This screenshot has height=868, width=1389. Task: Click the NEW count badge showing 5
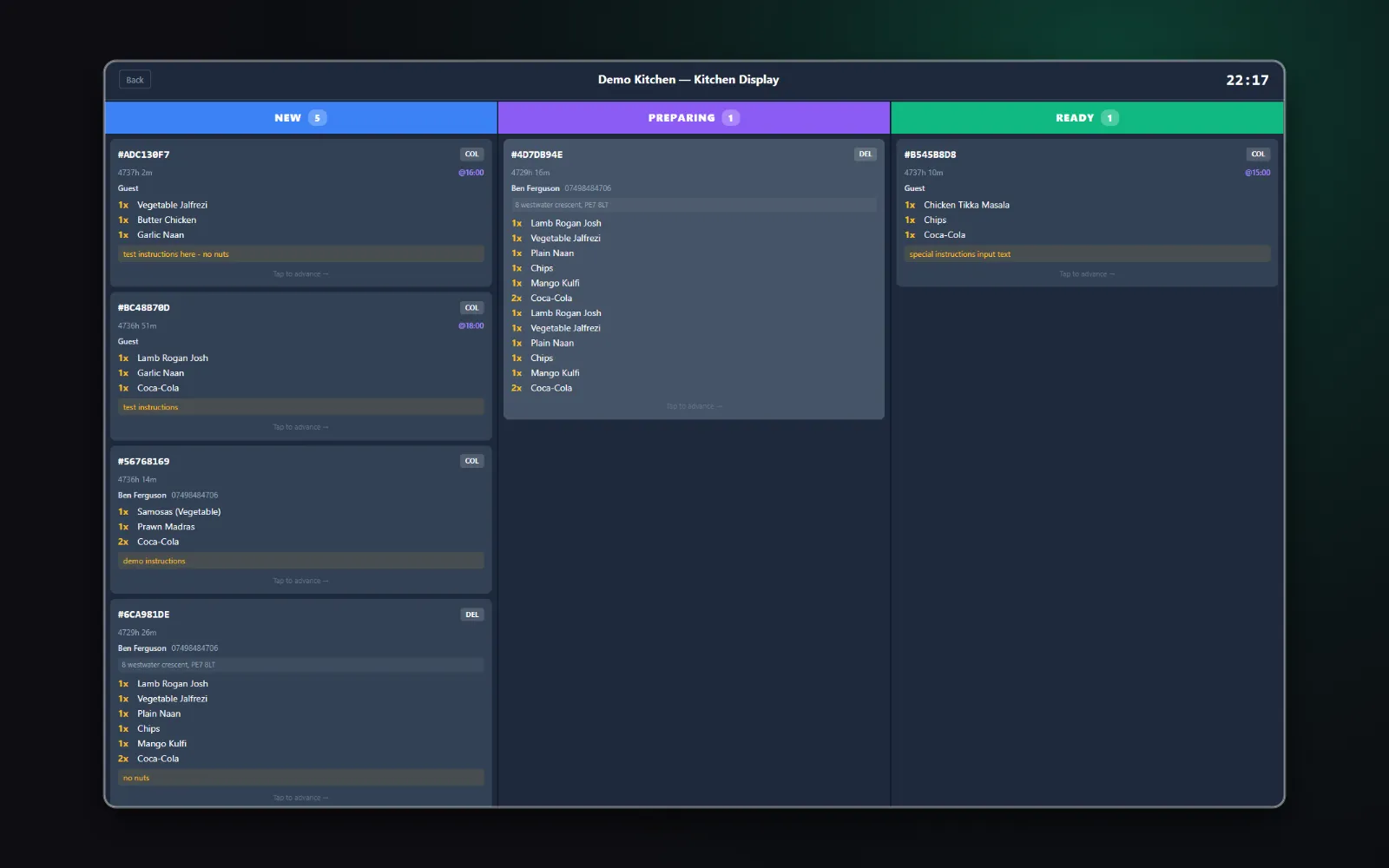tap(318, 118)
